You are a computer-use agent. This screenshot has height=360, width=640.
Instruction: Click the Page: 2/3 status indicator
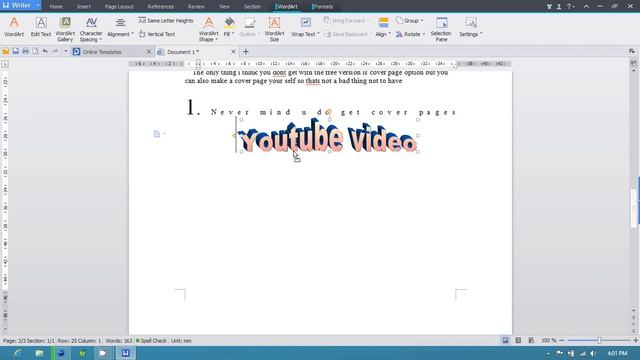14,340
